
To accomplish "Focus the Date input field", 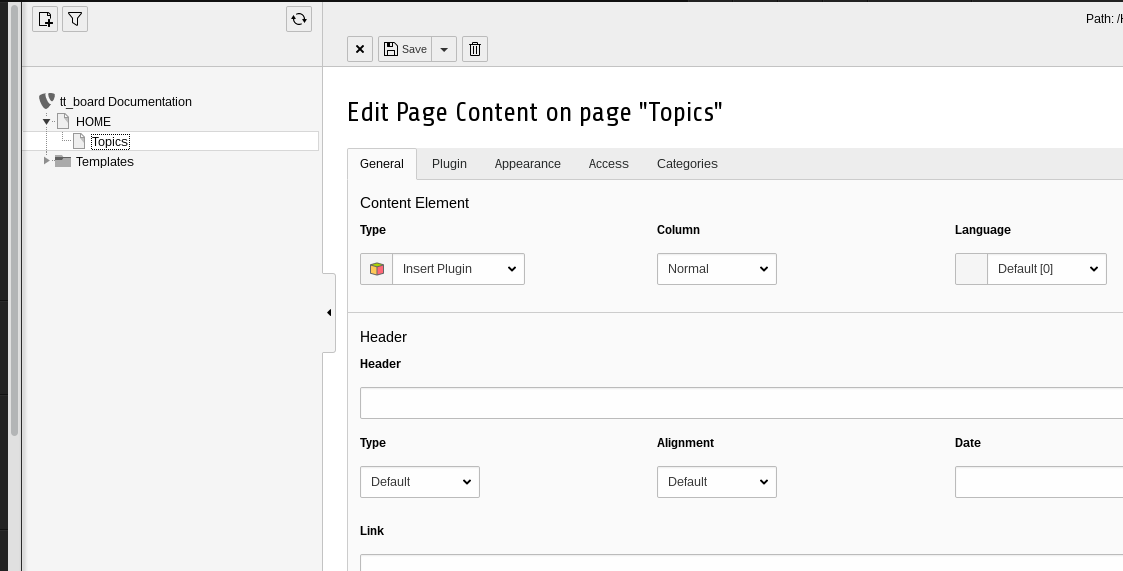I will [x=1038, y=482].
